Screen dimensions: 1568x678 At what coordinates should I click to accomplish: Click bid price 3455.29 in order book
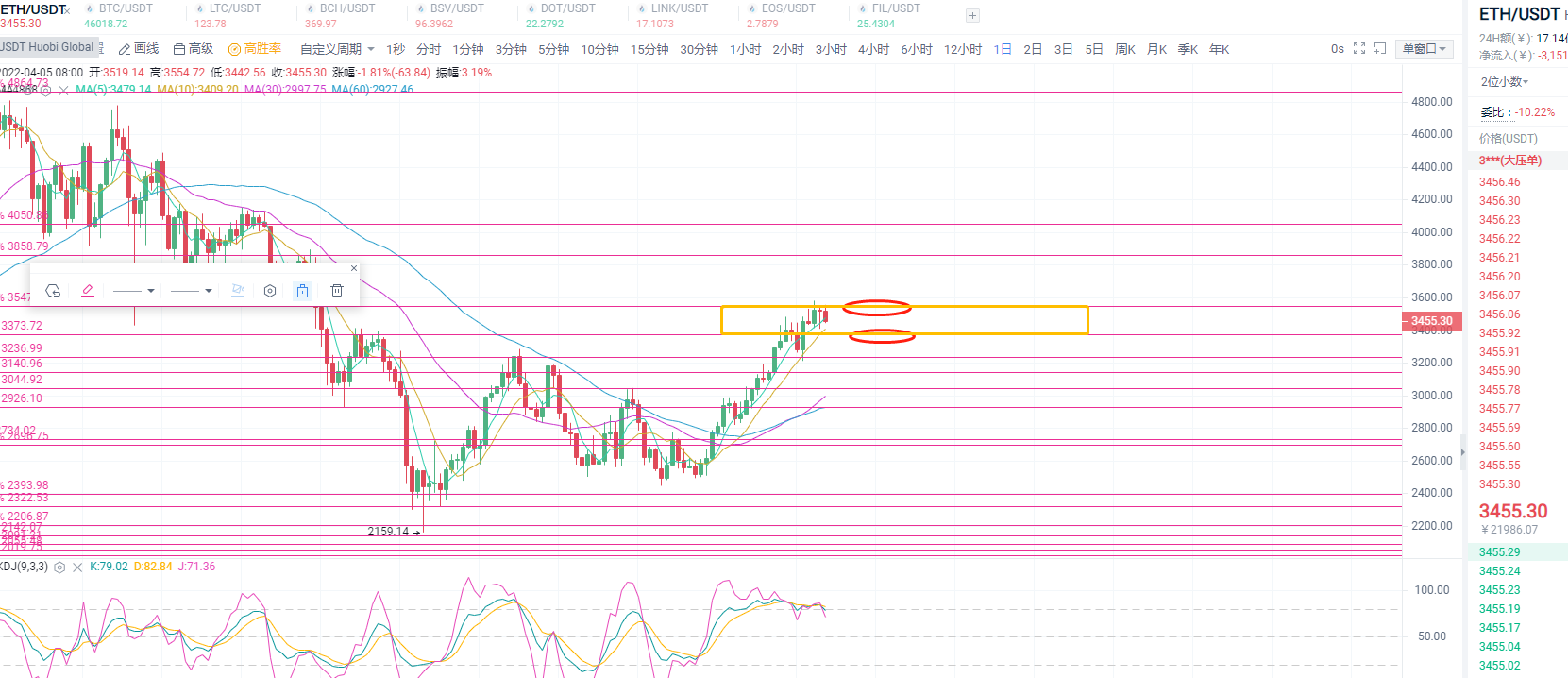tap(1500, 552)
